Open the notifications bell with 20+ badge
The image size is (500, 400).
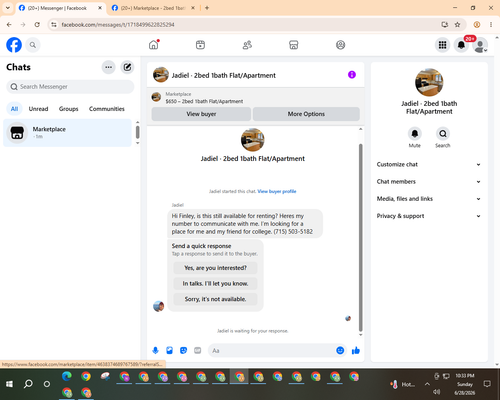(461, 45)
